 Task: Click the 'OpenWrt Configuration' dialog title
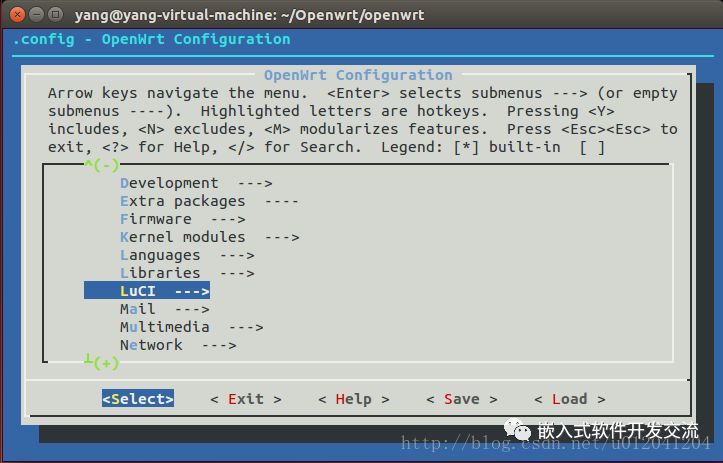pyautogui.click(x=358, y=75)
